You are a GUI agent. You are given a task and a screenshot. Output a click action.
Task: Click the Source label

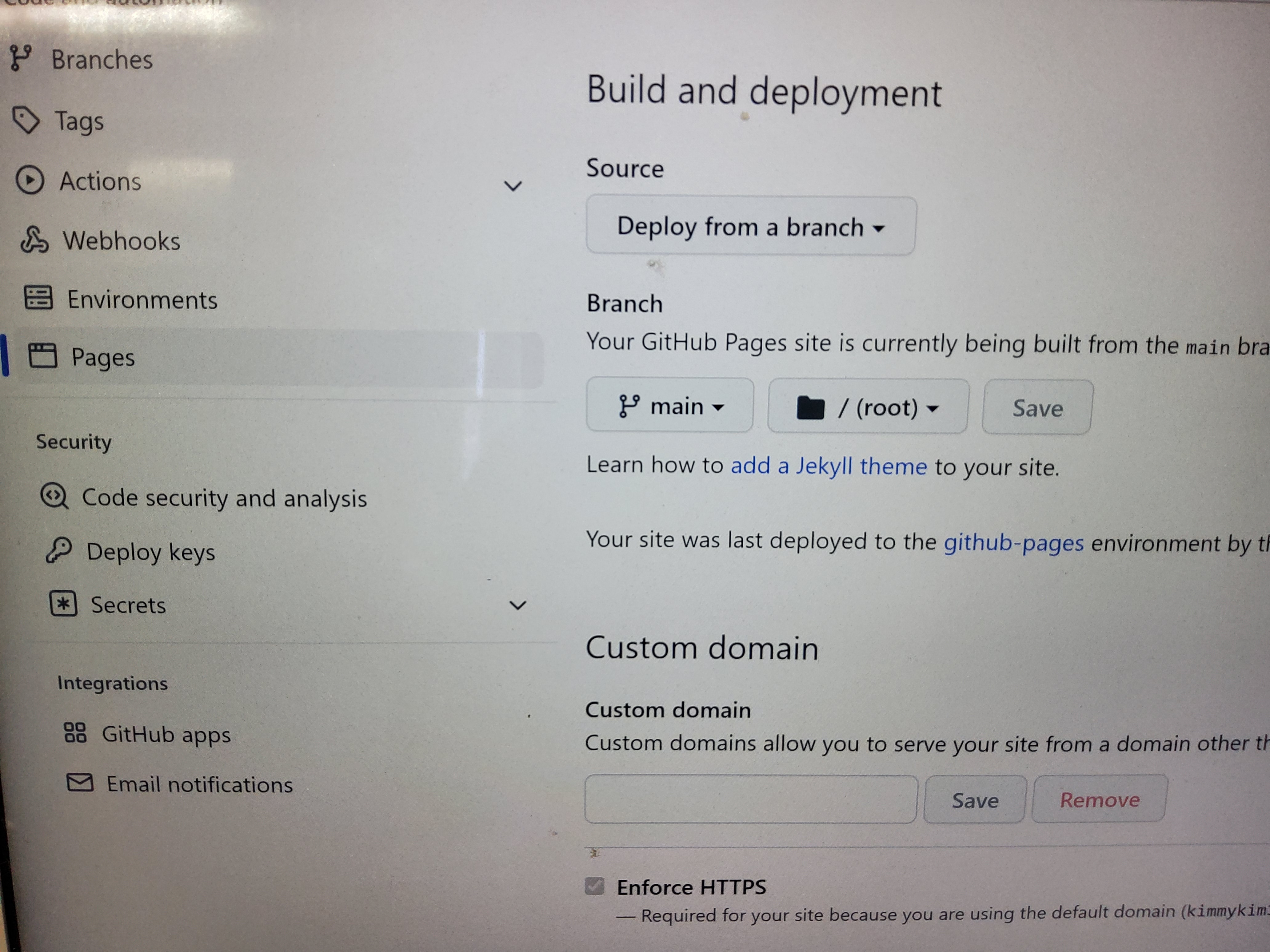[x=625, y=168]
